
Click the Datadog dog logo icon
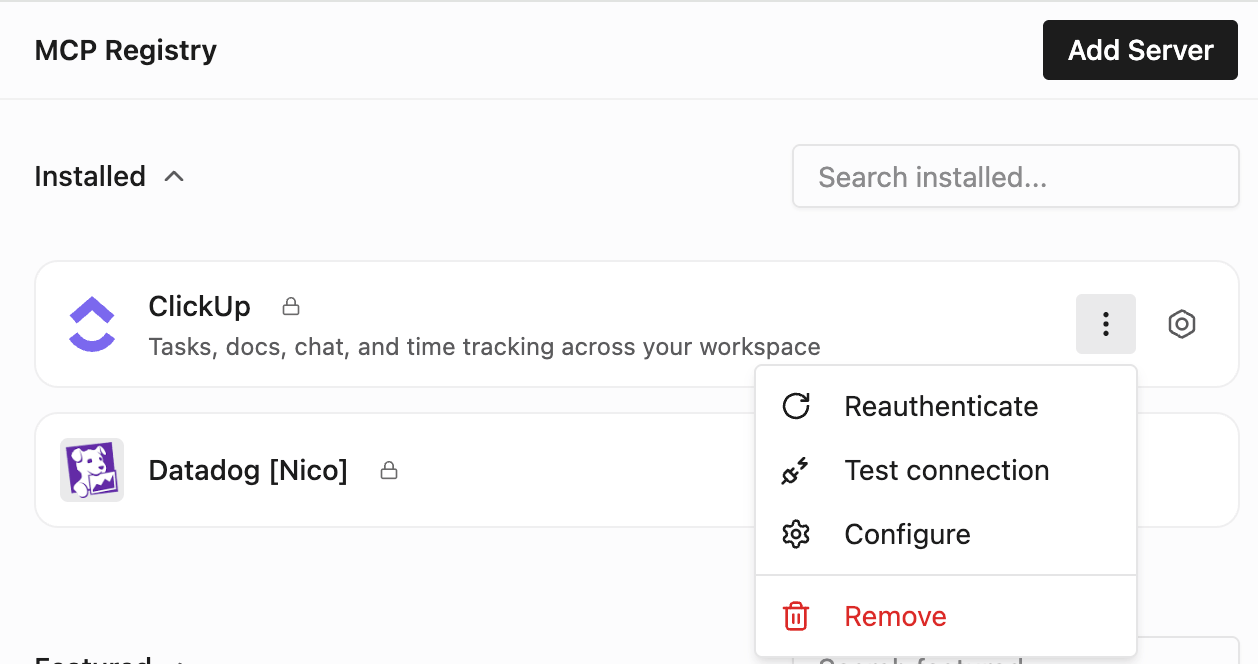92,470
